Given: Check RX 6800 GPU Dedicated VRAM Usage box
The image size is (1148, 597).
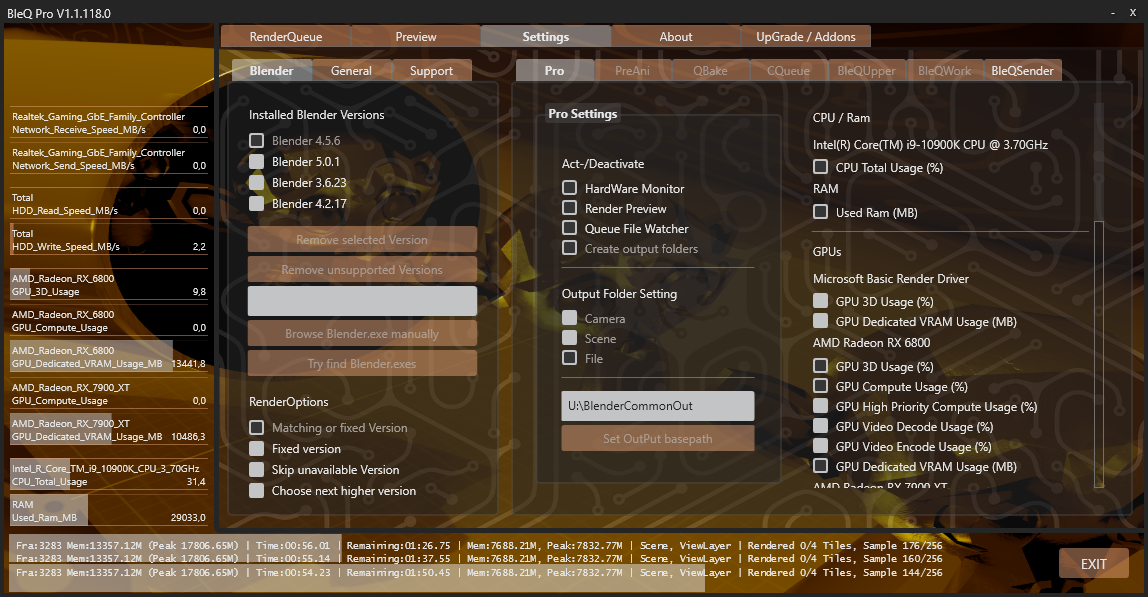Looking at the screenshot, I should click(821, 466).
